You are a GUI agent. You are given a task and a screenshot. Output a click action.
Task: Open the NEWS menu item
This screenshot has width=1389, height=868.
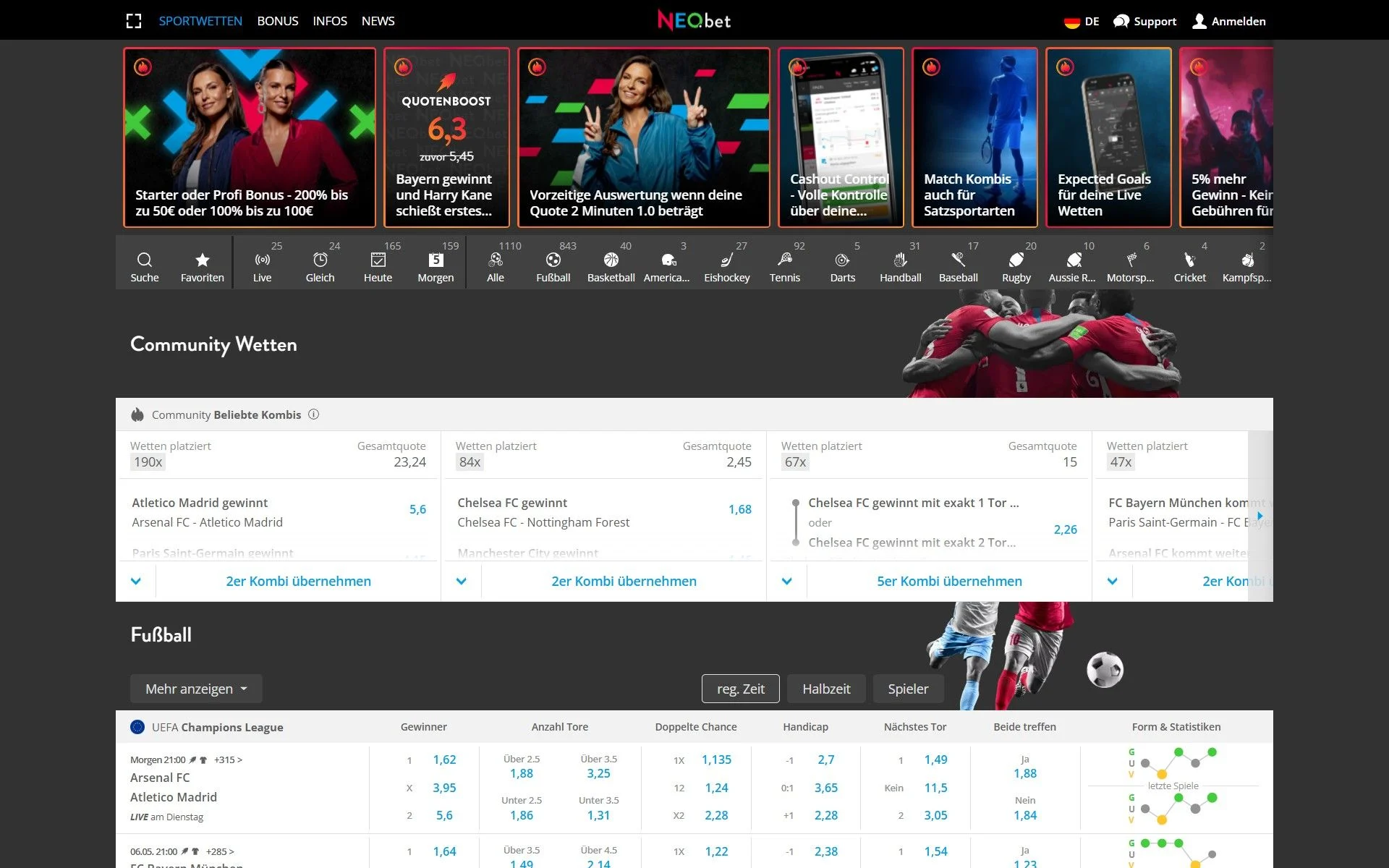click(x=378, y=21)
